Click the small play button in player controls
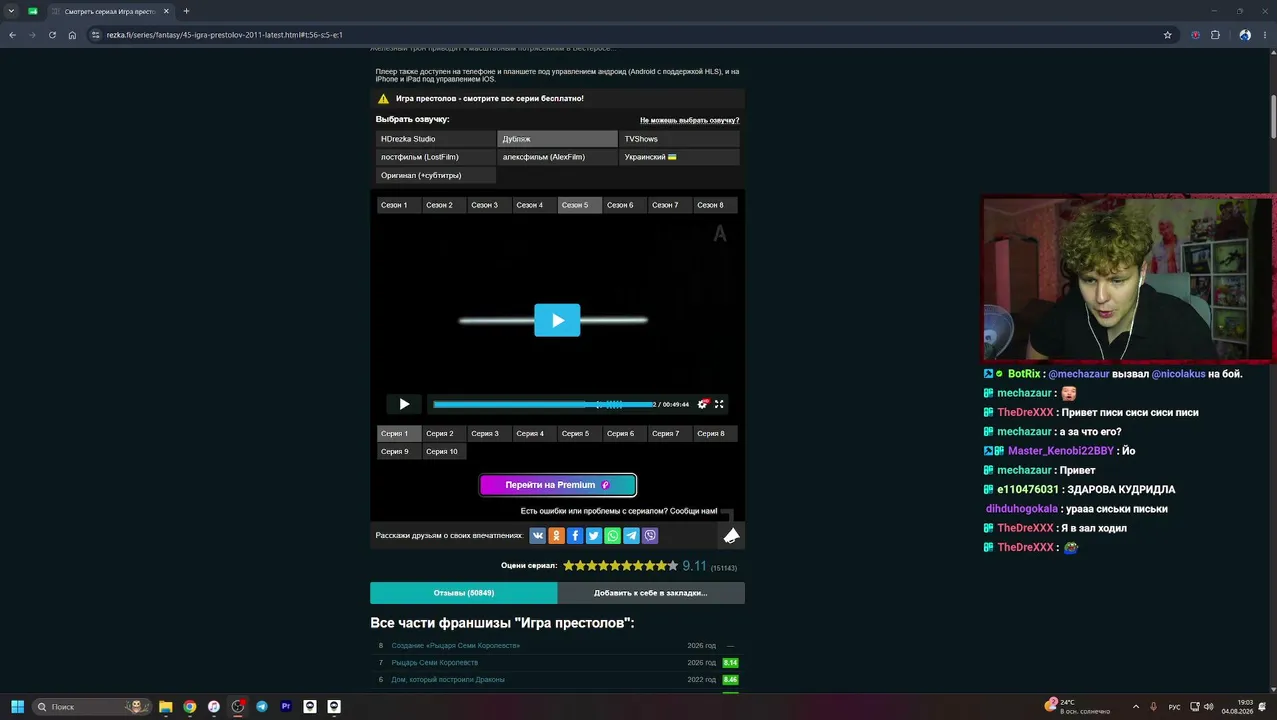Image resolution: width=1277 pixels, height=720 pixels. tap(404, 404)
